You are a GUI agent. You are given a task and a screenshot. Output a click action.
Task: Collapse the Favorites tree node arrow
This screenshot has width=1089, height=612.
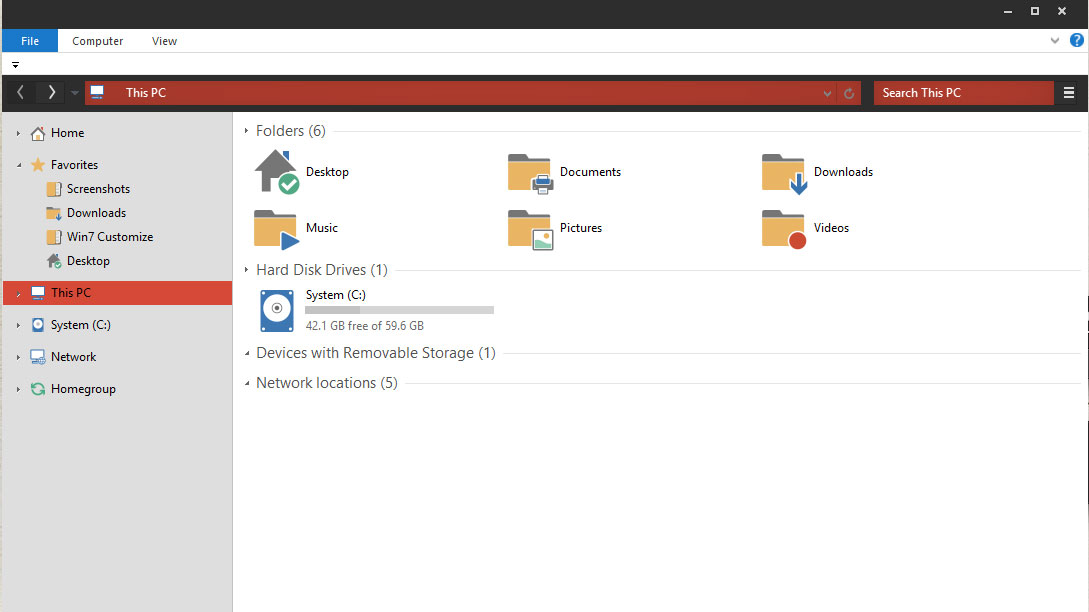pos(19,165)
